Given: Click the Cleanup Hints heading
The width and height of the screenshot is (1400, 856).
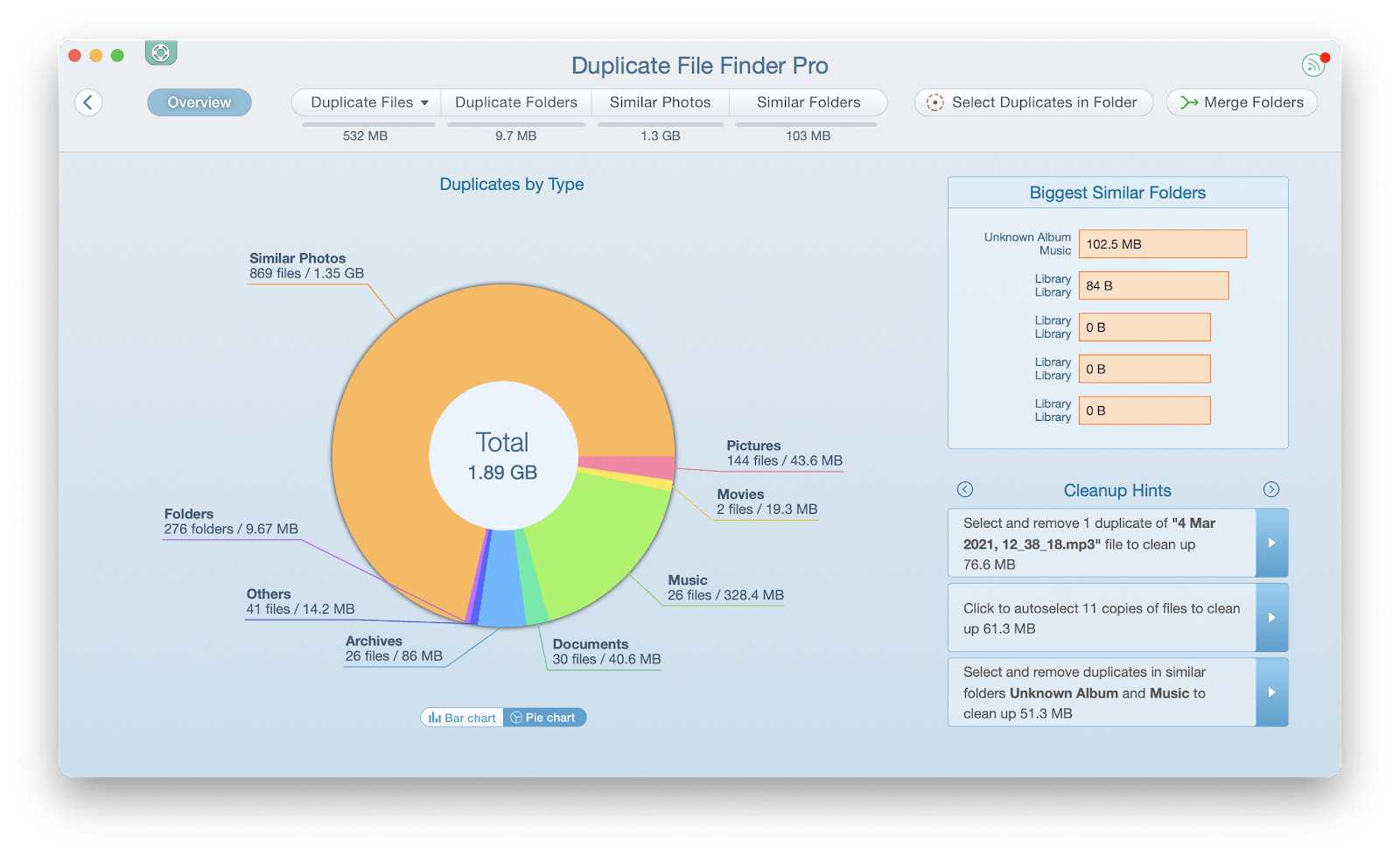Looking at the screenshot, I should pyautogui.click(x=1117, y=490).
